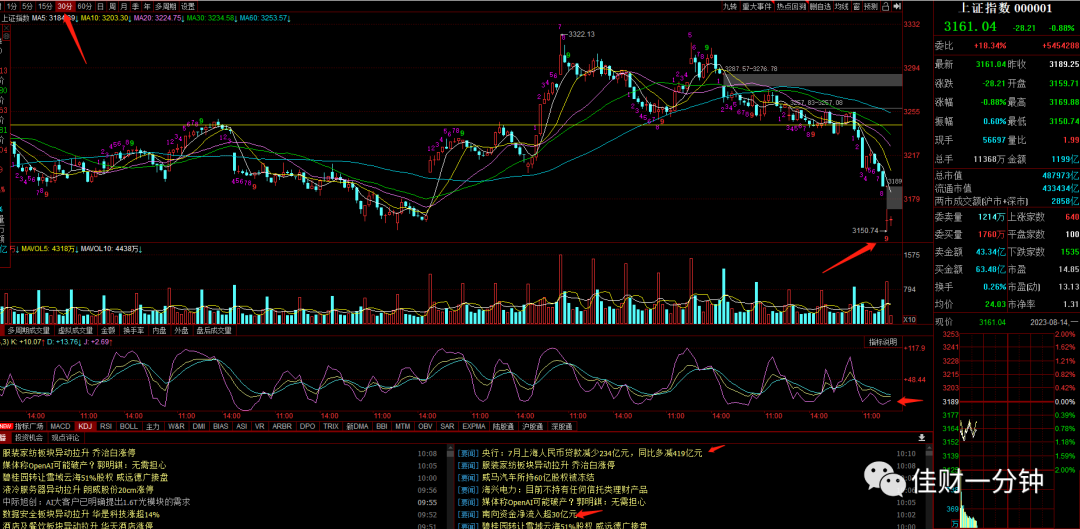Toggle the 窗 window option
Image resolution: width=1080 pixels, height=529 pixels.
856,6
